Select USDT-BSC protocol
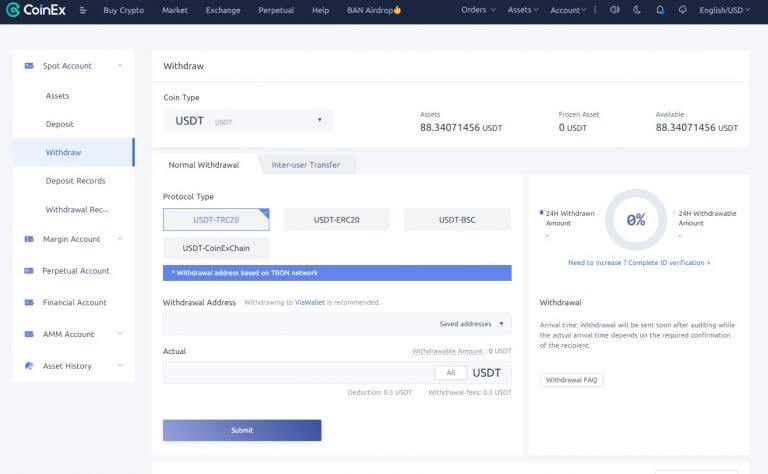Viewport: 768px width, 474px height. [x=457, y=220]
